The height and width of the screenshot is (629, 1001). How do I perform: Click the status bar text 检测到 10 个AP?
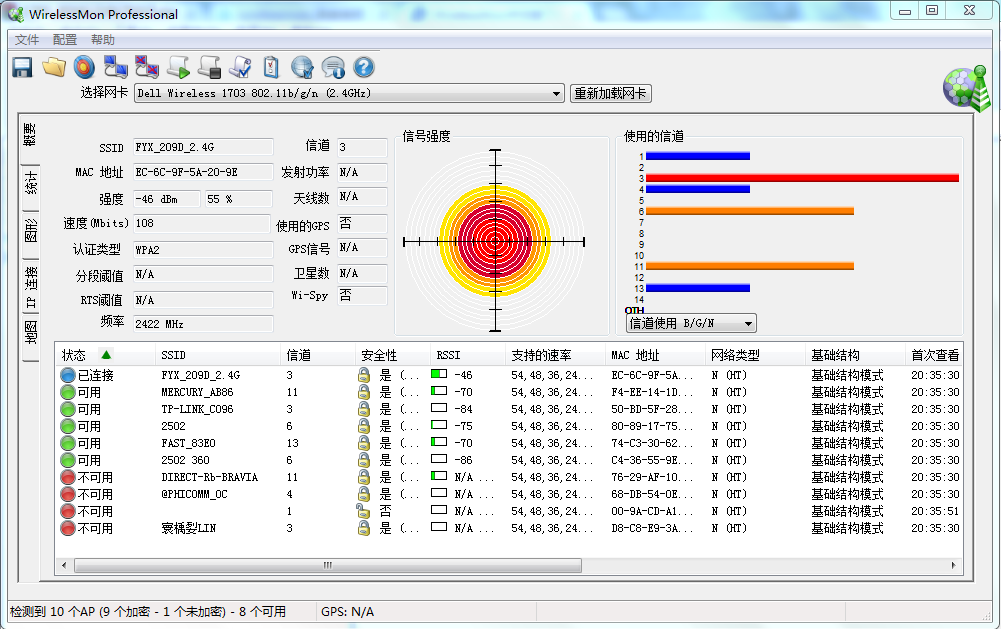pyautogui.click(x=147, y=612)
